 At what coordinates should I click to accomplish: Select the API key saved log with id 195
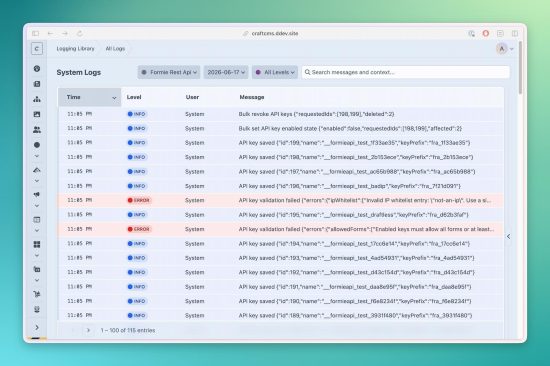pyautogui.click(x=281, y=215)
